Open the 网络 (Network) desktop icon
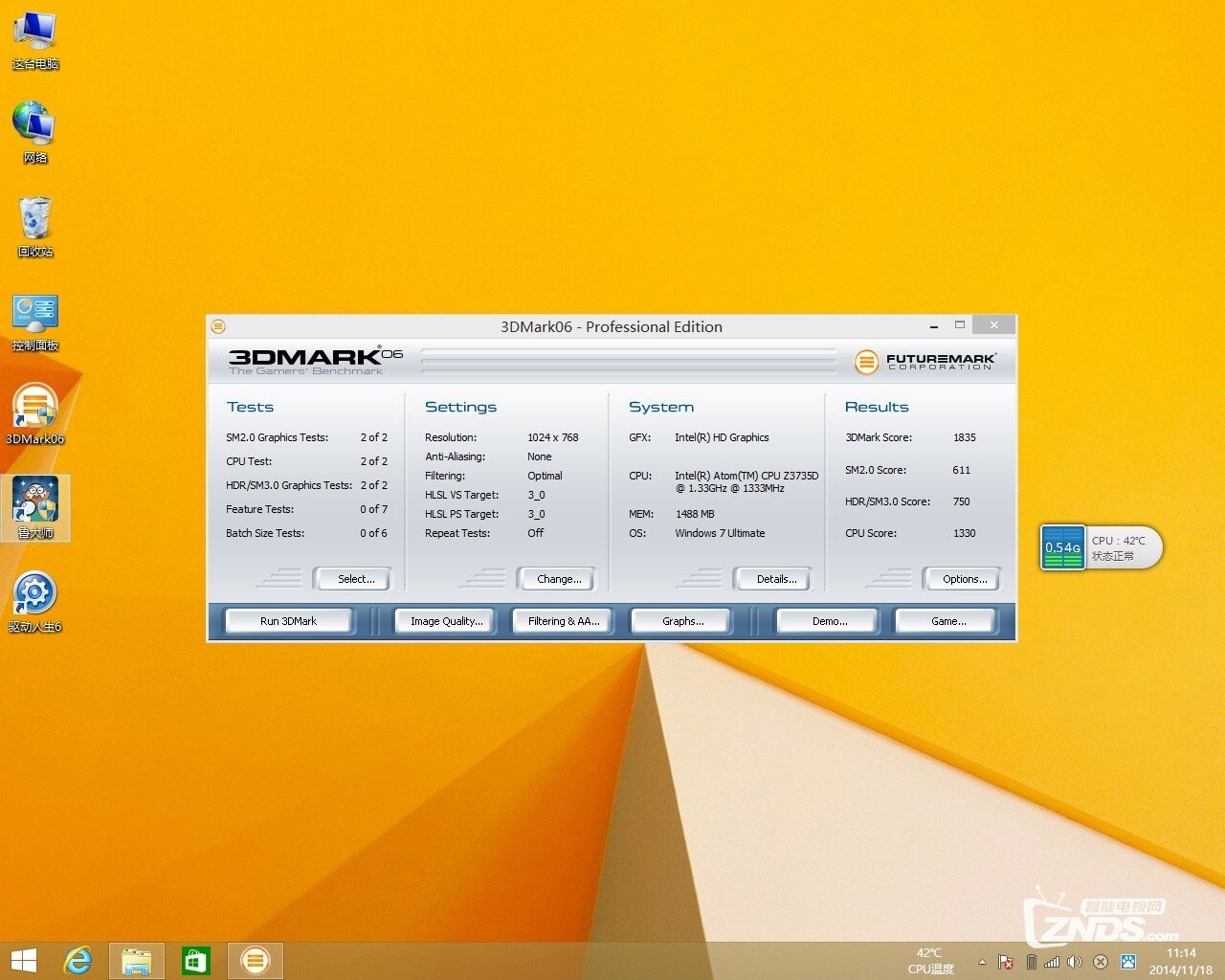Image resolution: width=1225 pixels, height=980 pixels. tap(34, 133)
